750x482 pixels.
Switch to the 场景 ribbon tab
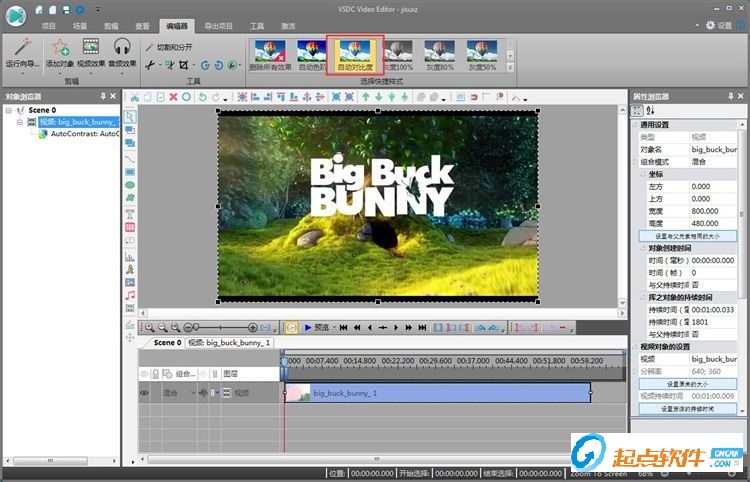pyautogui.click(x=80, y=26)
